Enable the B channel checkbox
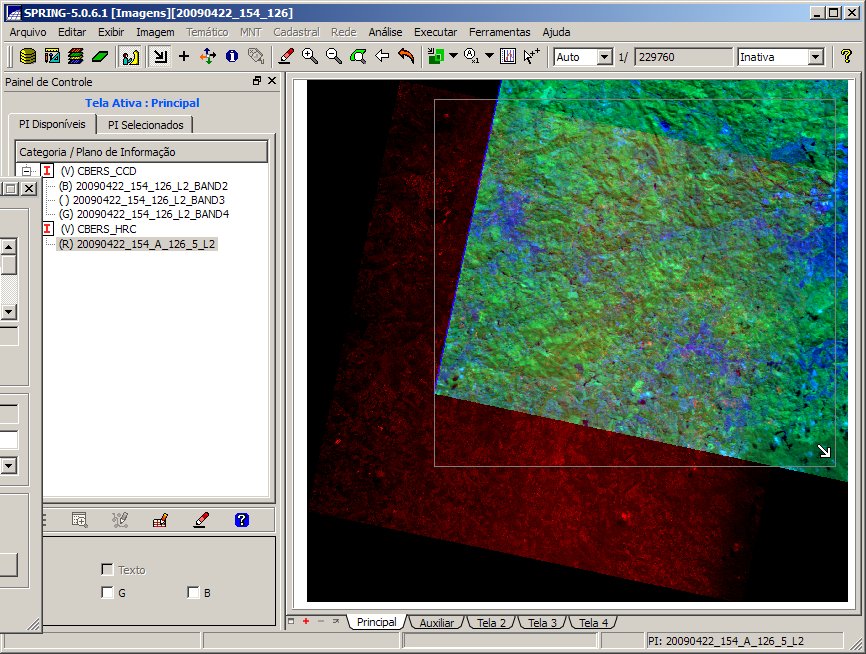Image resolution: width=866 pixels, height=654 pixels. [x=193, y=593]
